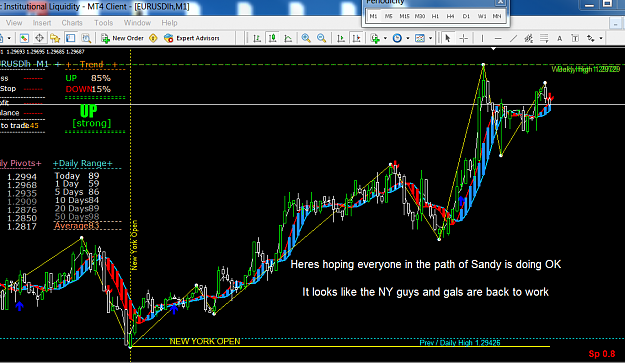Switch chart to Candlesticks mode
The height and width of the screenshot is (363, 625).
273,38
